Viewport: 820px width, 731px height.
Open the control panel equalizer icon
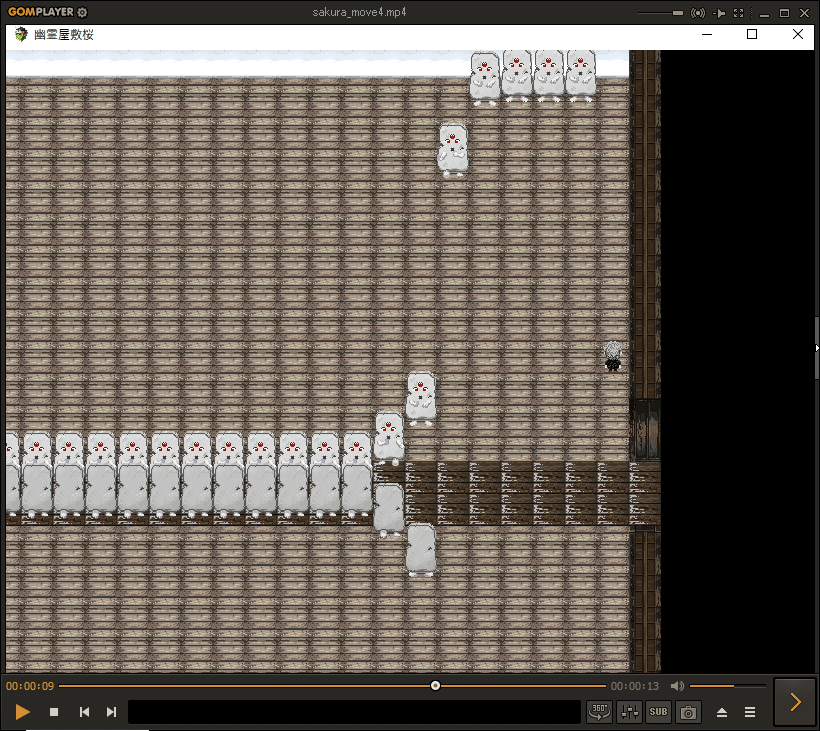[629, 712]
